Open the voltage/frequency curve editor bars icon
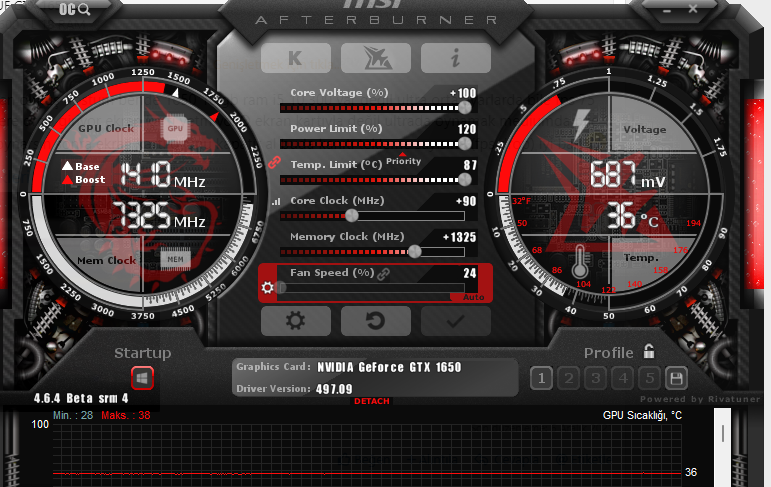 [x=276, y=201]
